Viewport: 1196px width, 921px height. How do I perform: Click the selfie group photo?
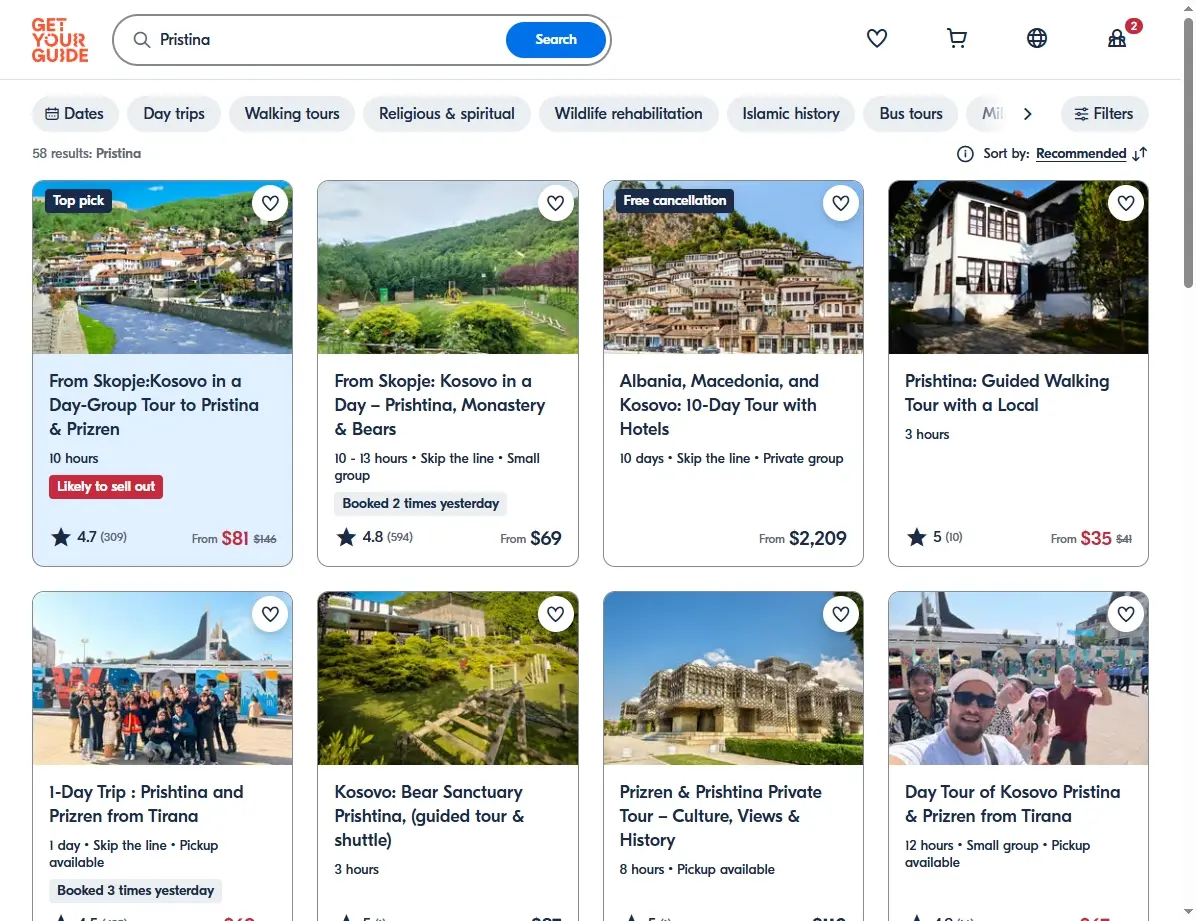1018,678
